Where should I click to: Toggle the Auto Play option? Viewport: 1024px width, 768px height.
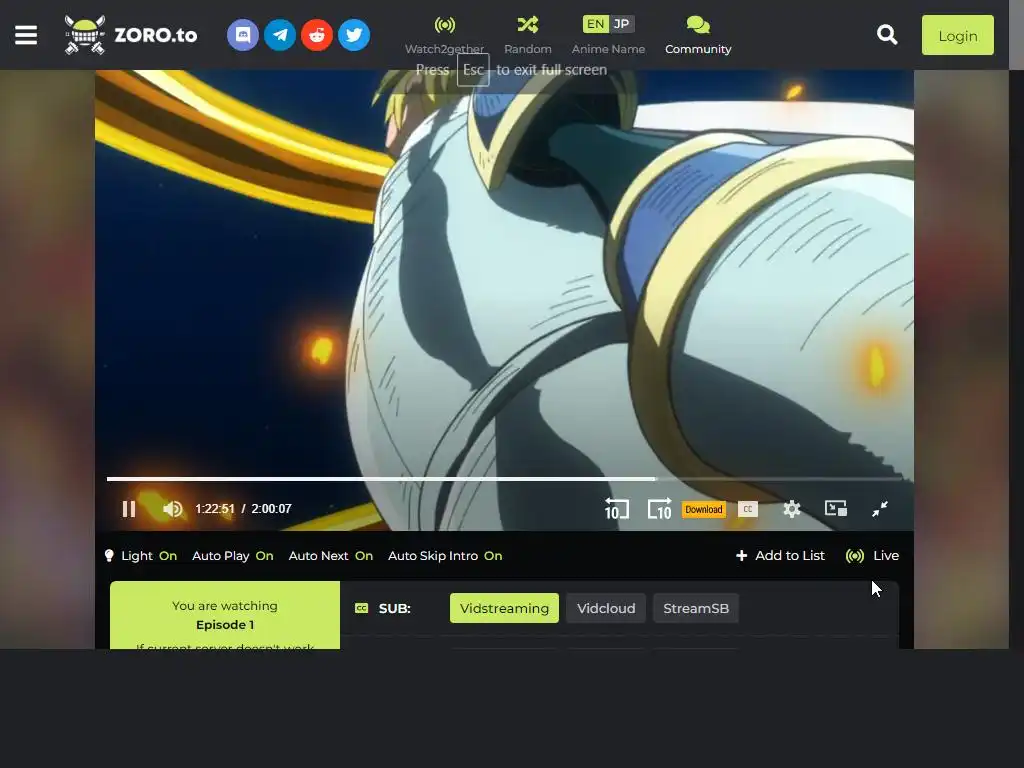point(232,556)
